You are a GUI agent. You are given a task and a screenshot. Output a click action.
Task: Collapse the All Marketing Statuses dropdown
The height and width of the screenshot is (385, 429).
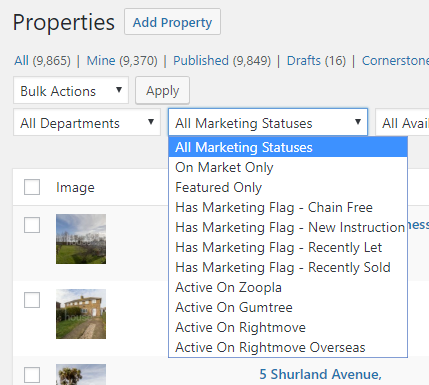[x=268, y=122]
